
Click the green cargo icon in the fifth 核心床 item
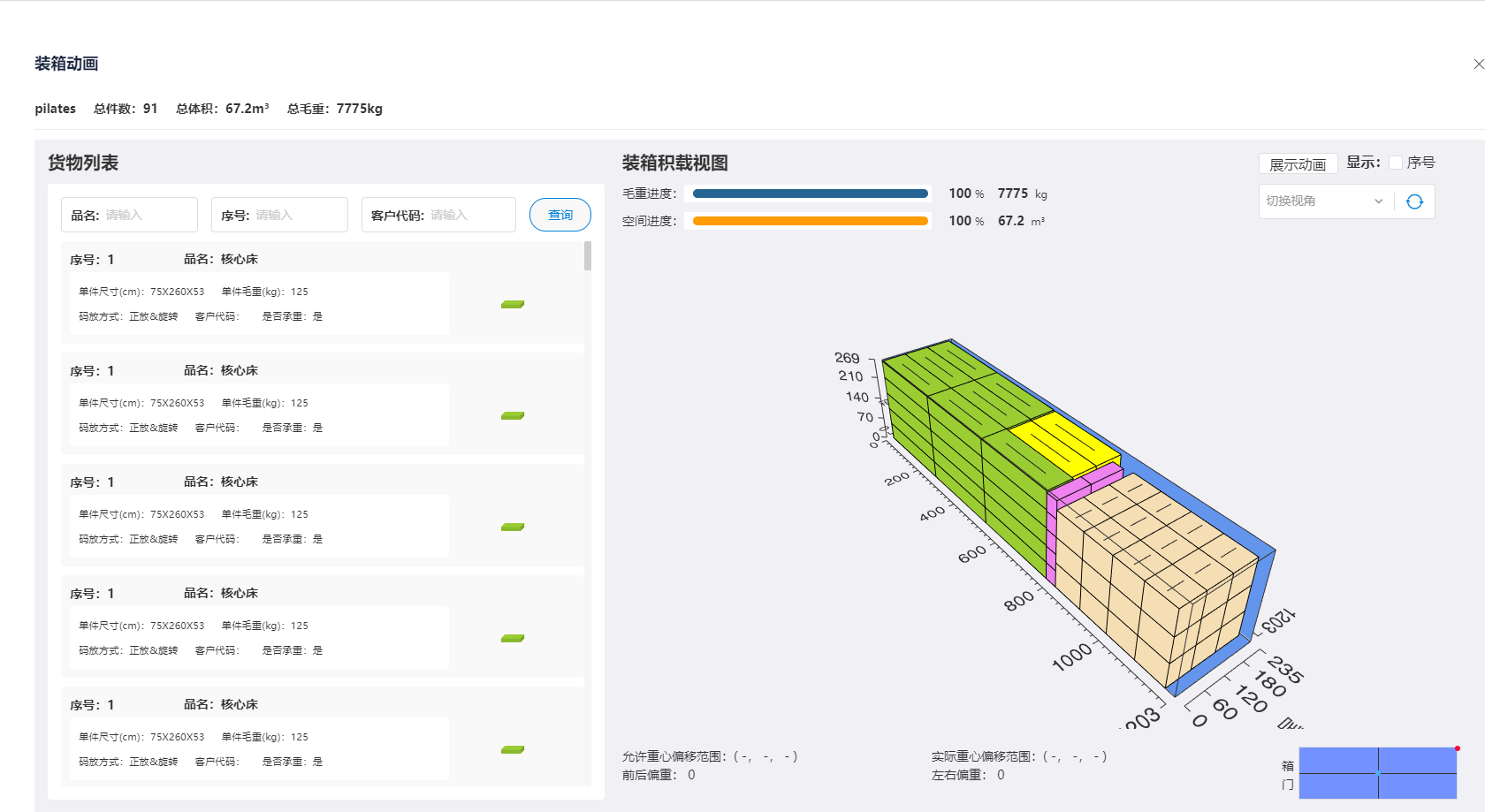(513, 749)
